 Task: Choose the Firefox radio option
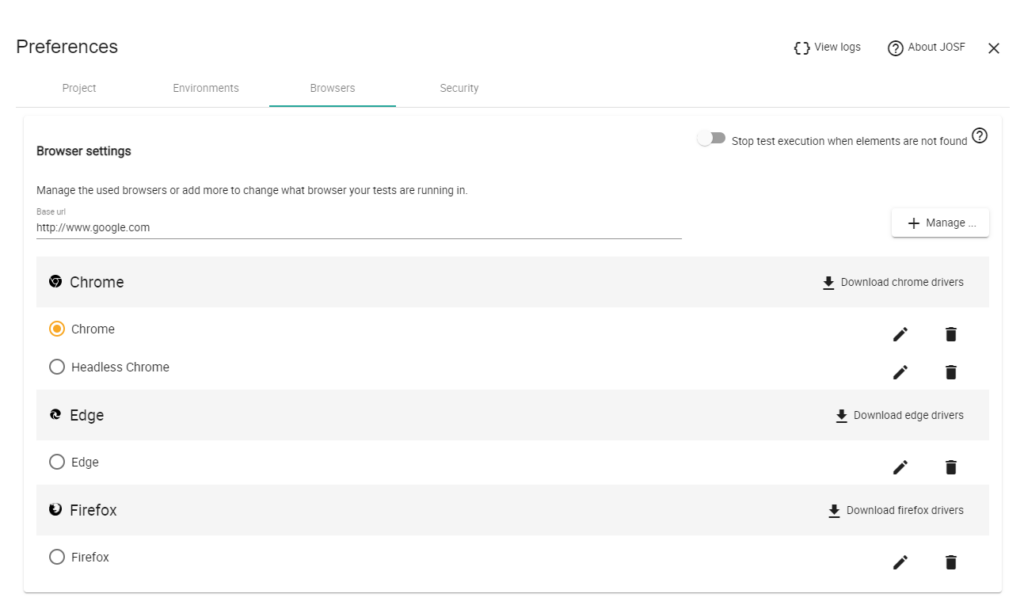57,557
